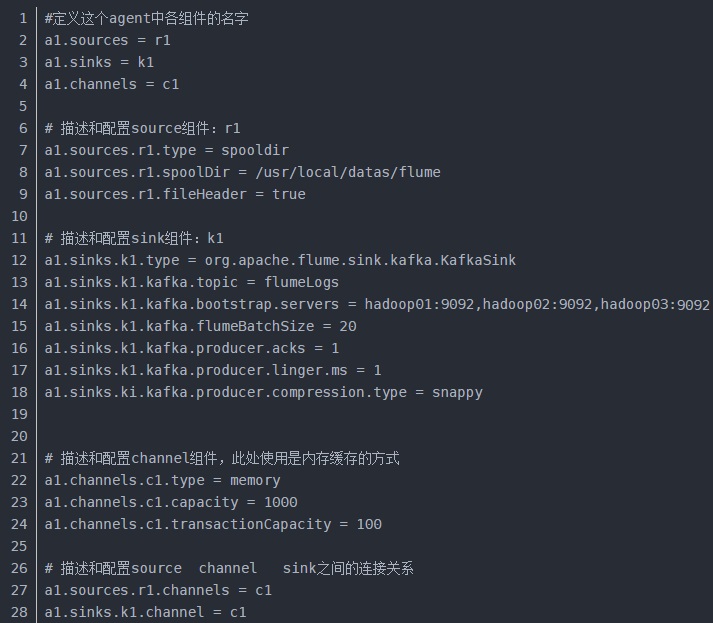Click linger.ms on line 17
Screen dimensions: 713x623
tap(310, 370)
